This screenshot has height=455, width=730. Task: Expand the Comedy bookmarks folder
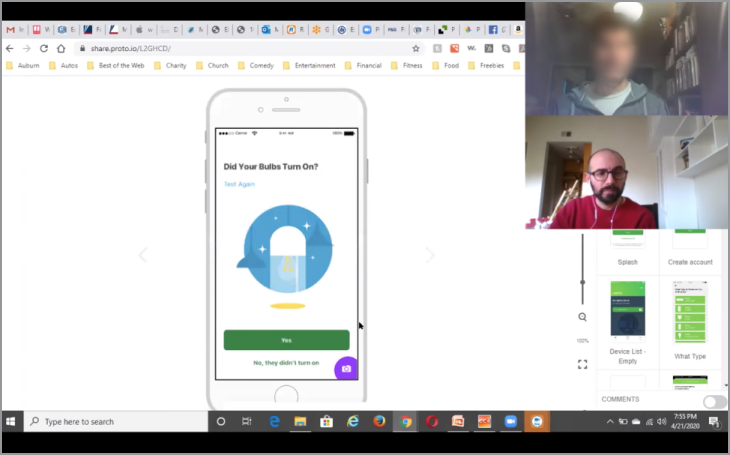coord(256,66)
